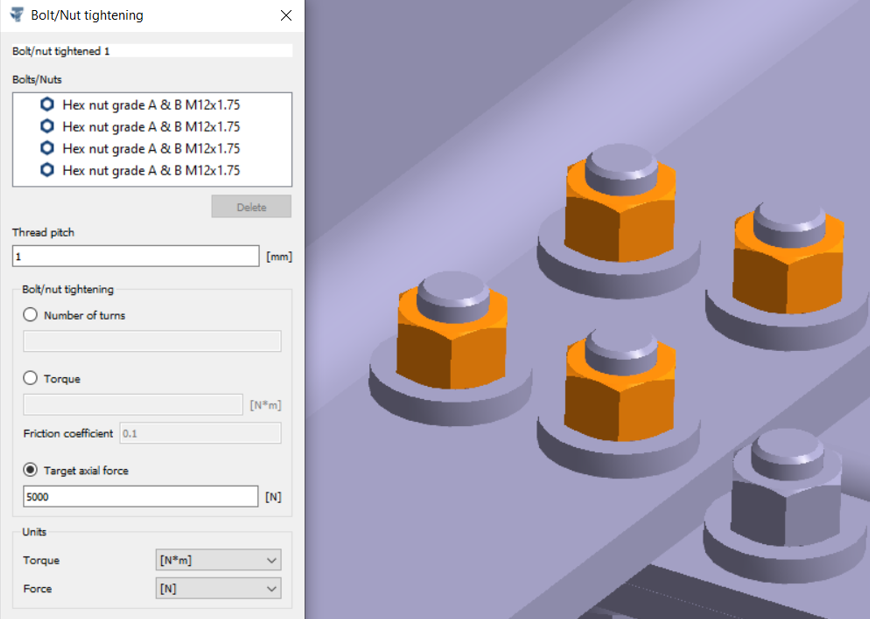This screenshot has width=870, height=619.
Task: Click the Target axial force value field
Action: (140, 496)
